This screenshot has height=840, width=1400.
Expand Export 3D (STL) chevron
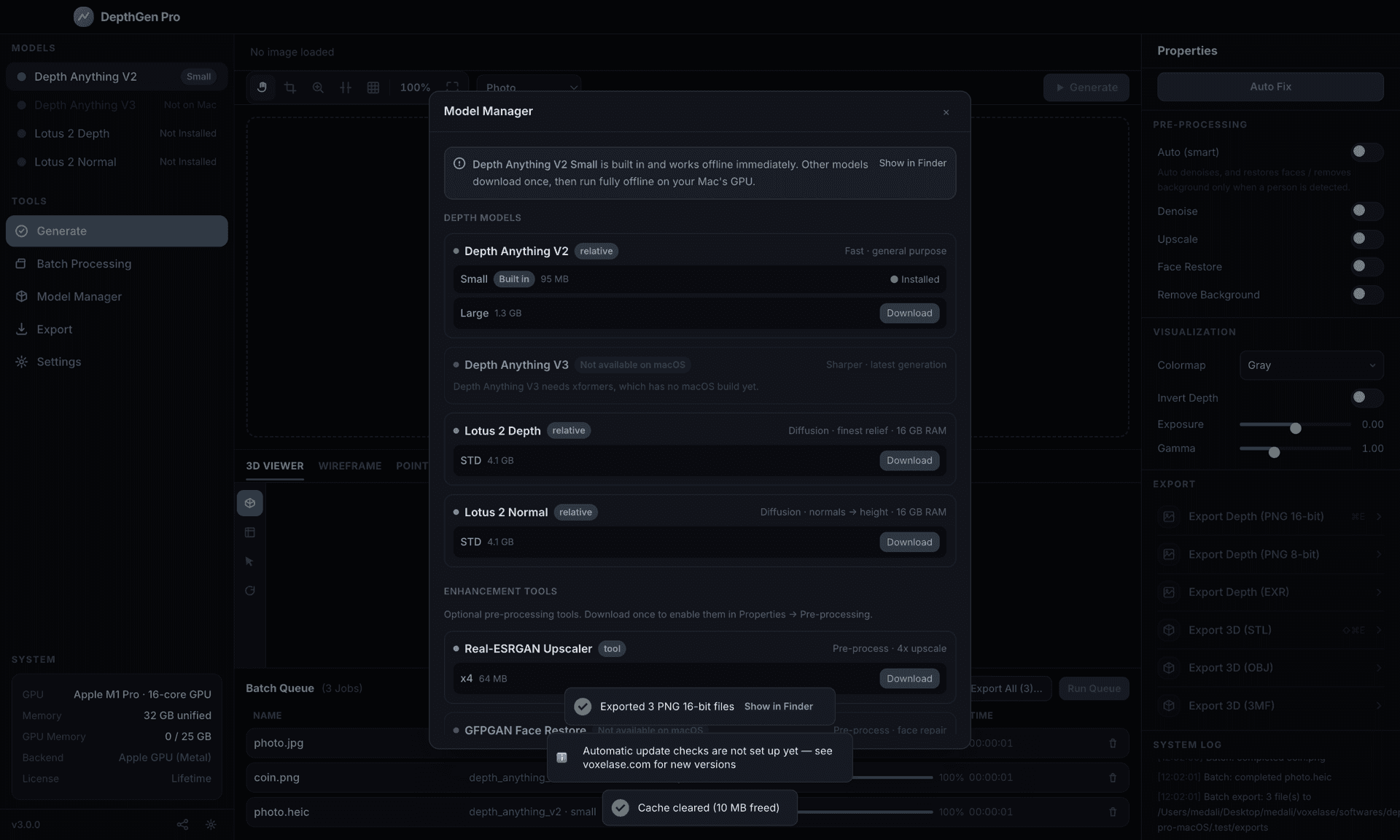(x=1378, y=630)
